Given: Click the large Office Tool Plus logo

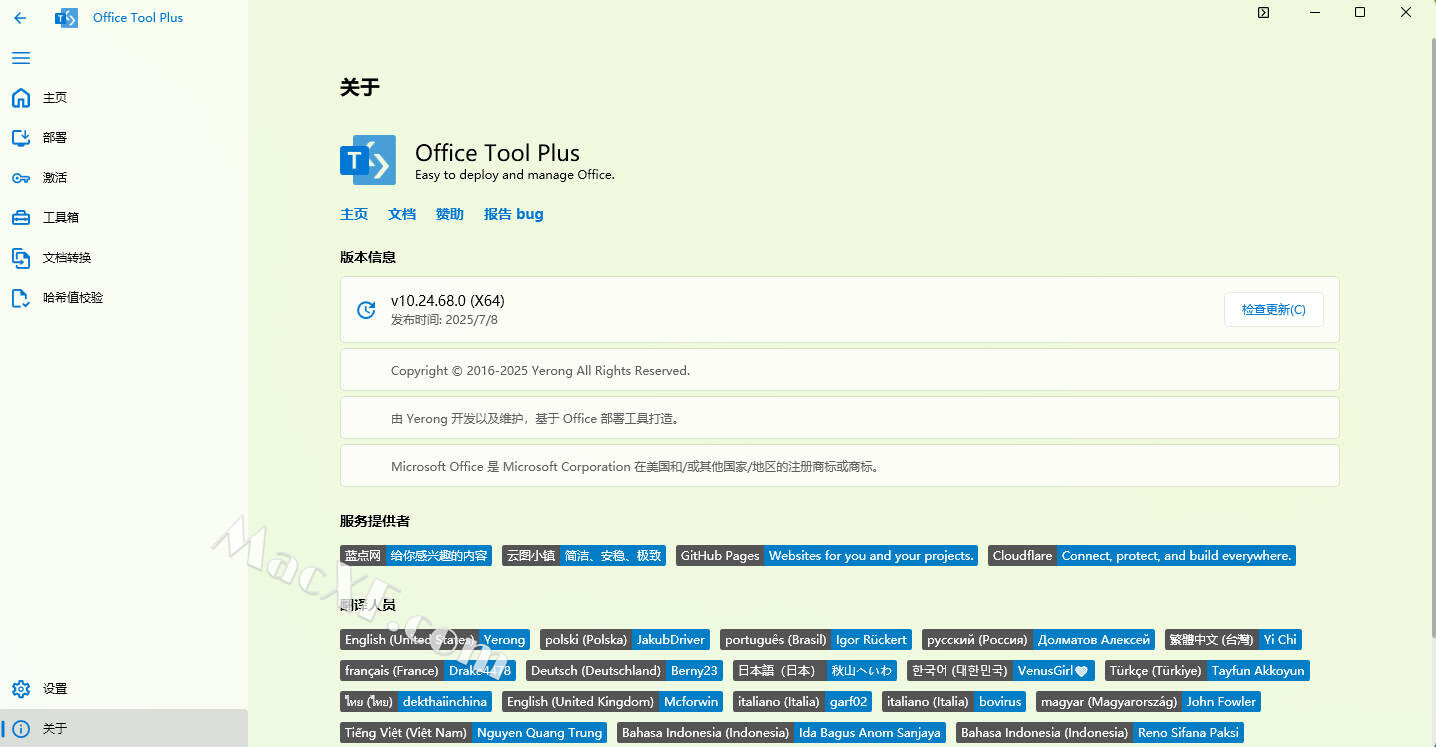Looking at the screenshot, I should (368, 160).
